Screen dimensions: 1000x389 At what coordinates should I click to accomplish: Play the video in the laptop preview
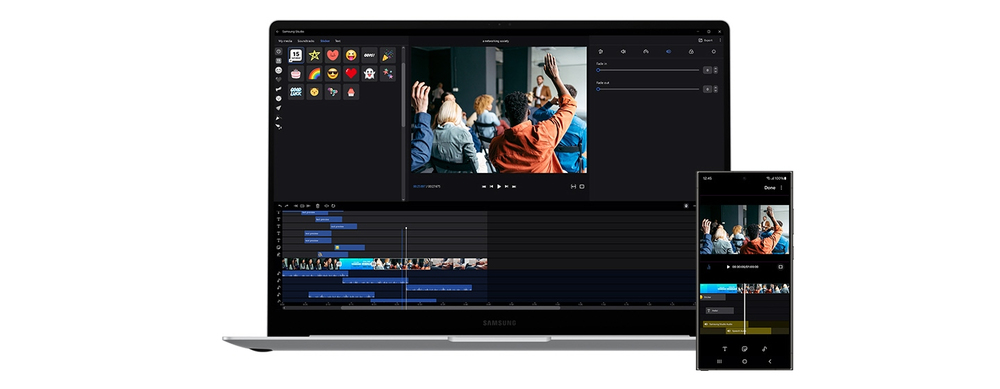click(x=499, y=187)
